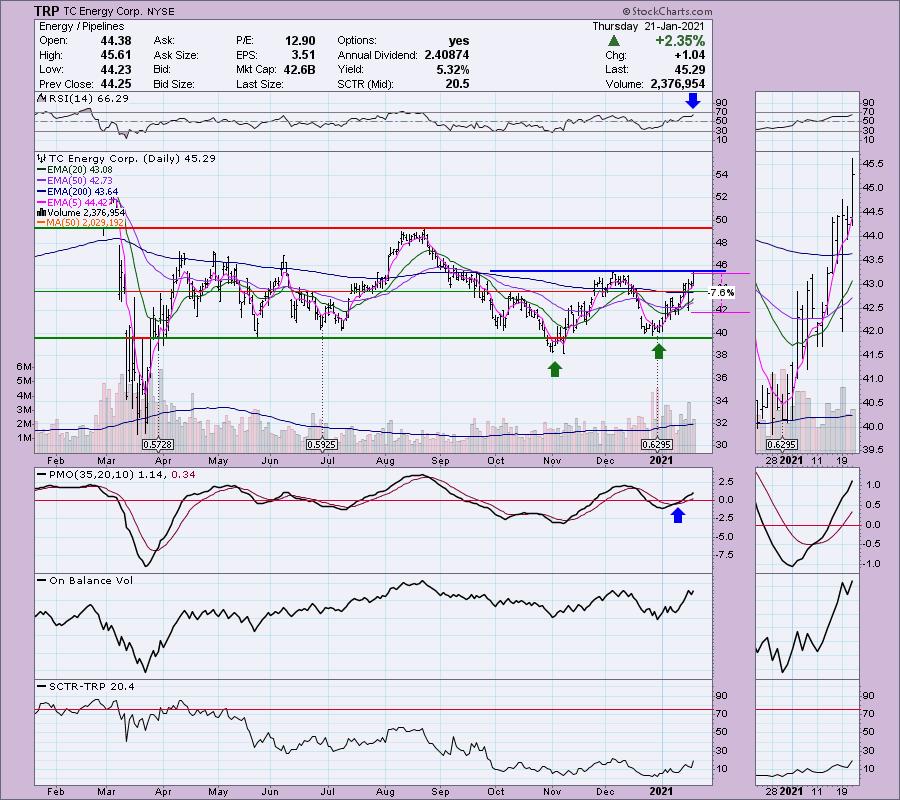Click the Options value yes
This screenshot has height=800, width=900.
pos(459,41)
